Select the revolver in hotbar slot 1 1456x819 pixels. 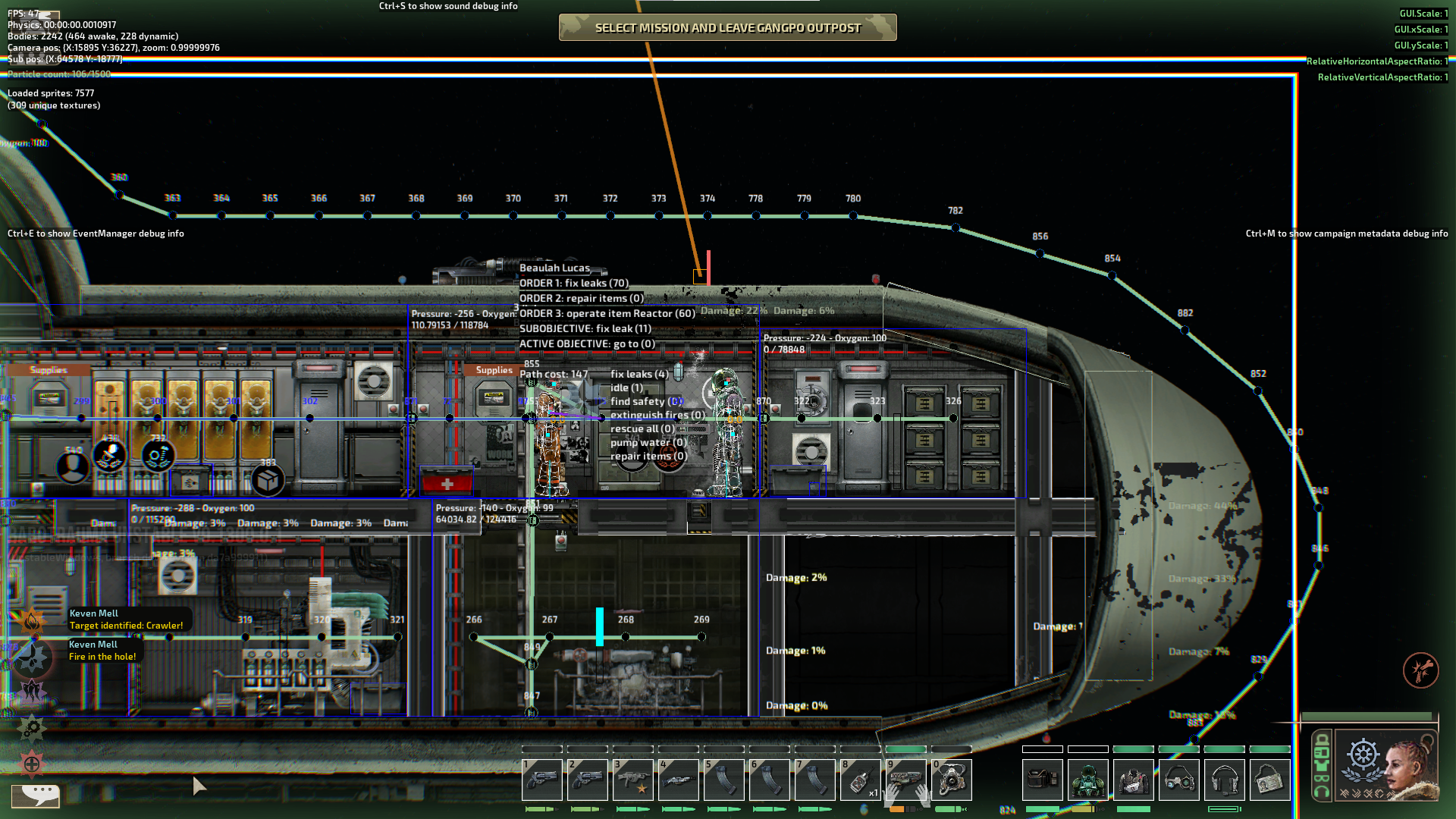pyautogui.click(x=542, y=780)
